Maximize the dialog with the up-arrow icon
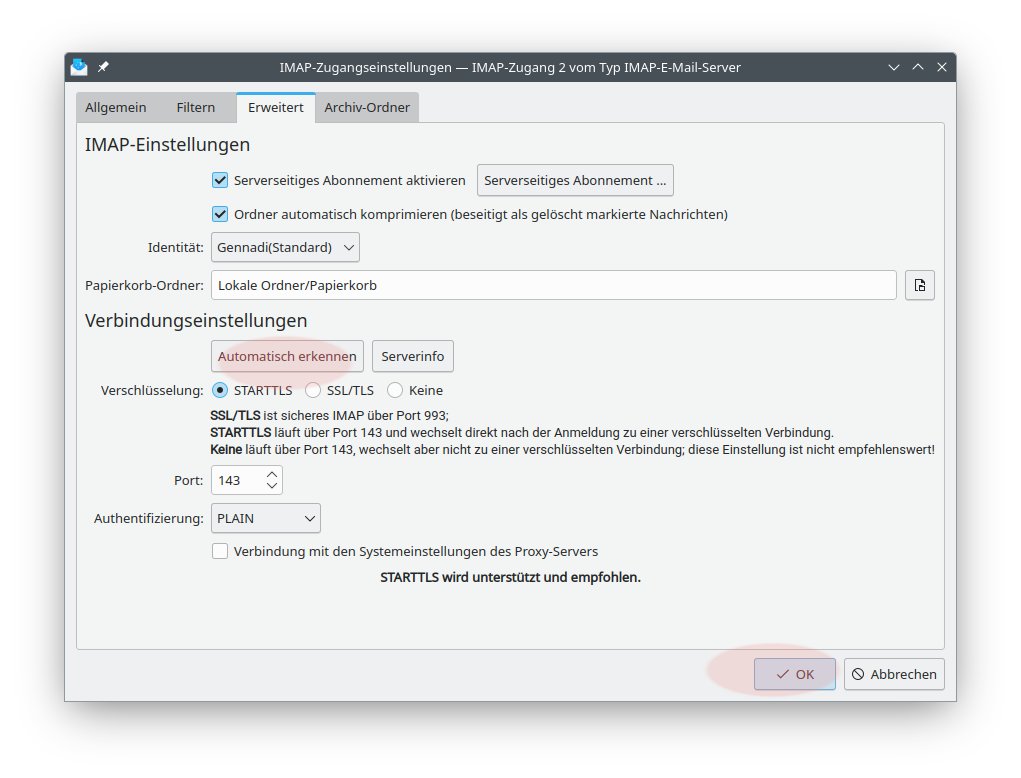The width and height of the screenshot is (1021, 778). (917, 67)
